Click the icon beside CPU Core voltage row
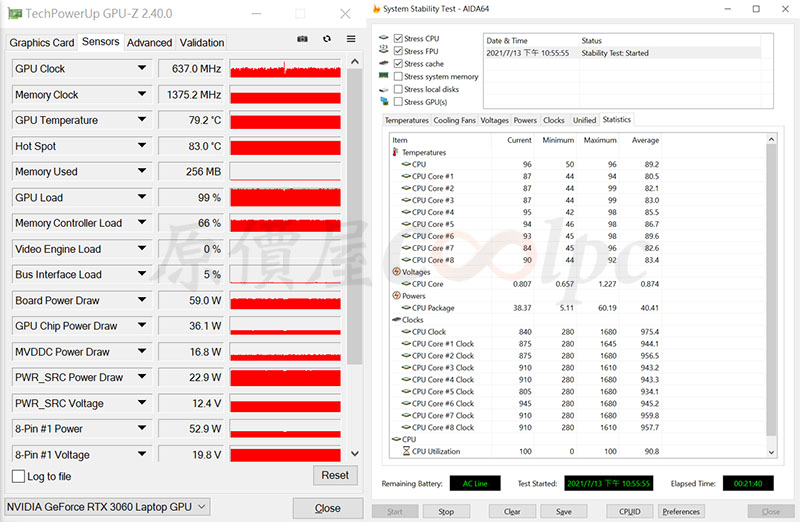This screenshot has height=522, width=800. click(406, 284)
